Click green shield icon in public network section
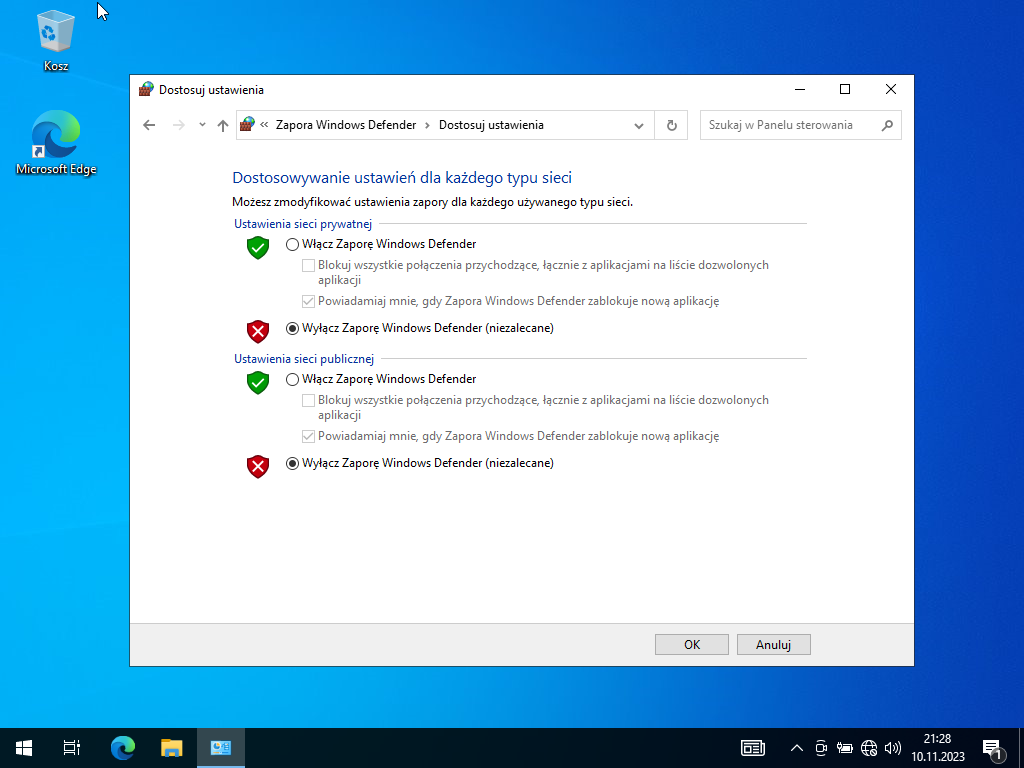Viewport: 1024px width, 768px height. 258,382
